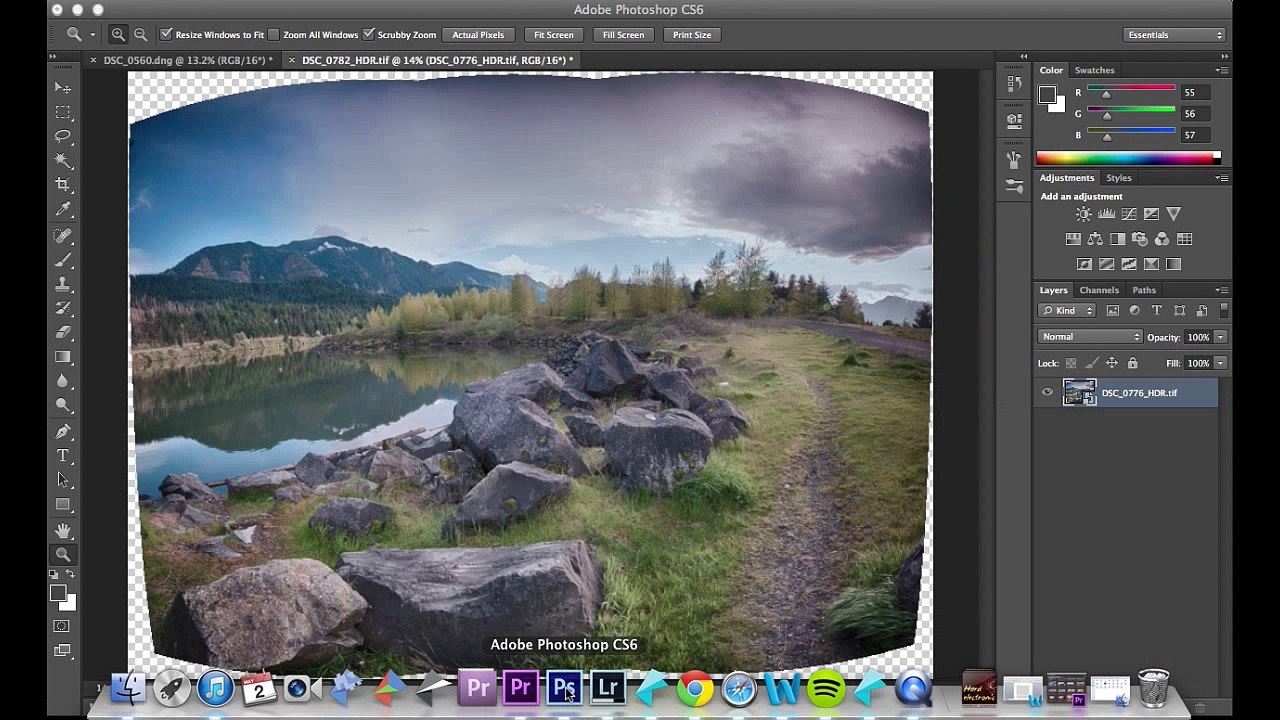Viewport: 1280px width, 720px height.
Task: Click the foreground color swatch in Color panel
Action: tap(1047, 95)
